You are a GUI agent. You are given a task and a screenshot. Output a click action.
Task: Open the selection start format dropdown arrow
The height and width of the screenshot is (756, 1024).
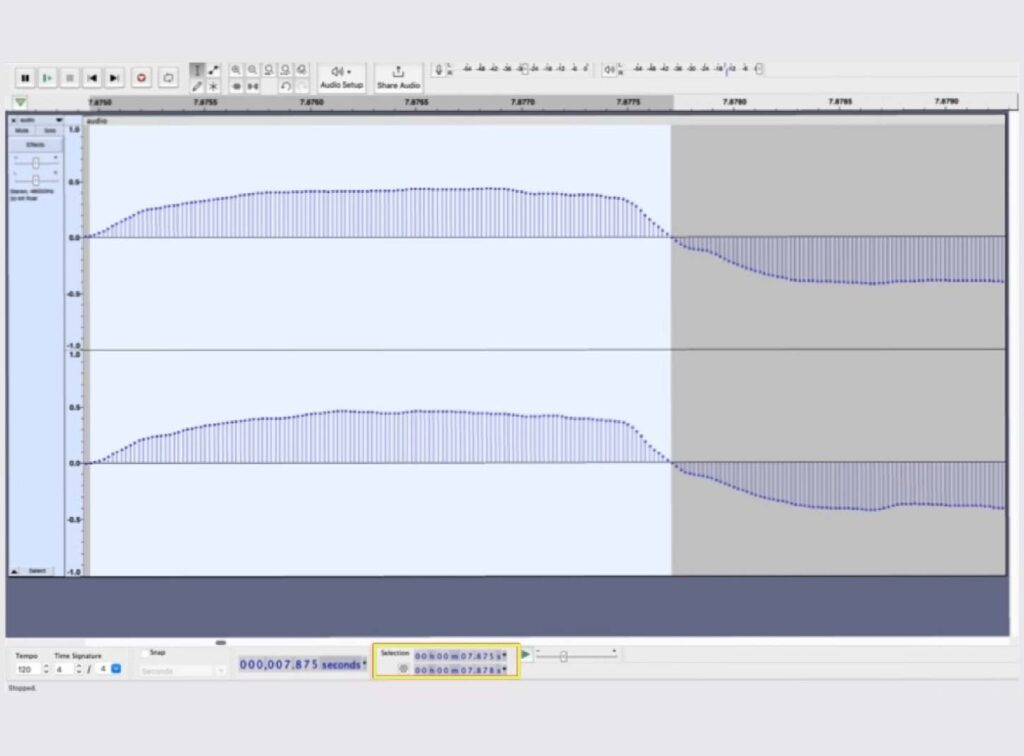point(505,655)
